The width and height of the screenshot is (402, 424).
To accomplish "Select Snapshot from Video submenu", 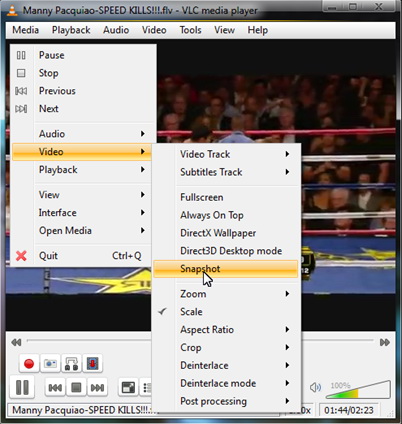I will point(225,269).
